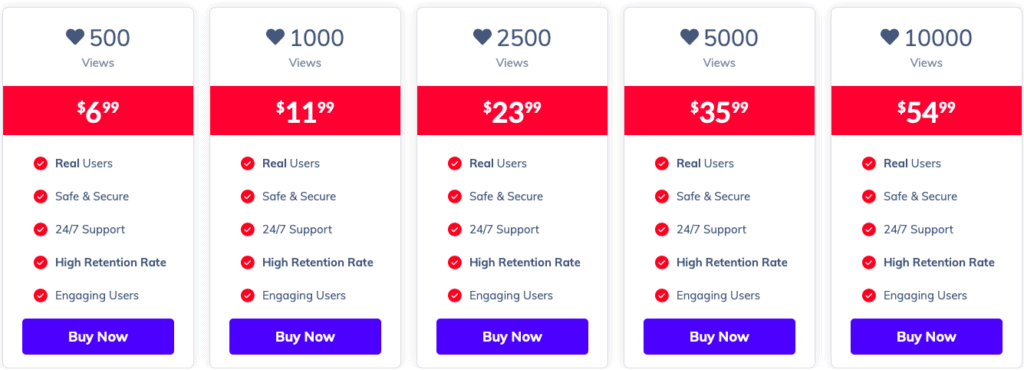Buy Now for the 5000 Views package
This screenshot has width=1024, height=370.
pos(719,337)
